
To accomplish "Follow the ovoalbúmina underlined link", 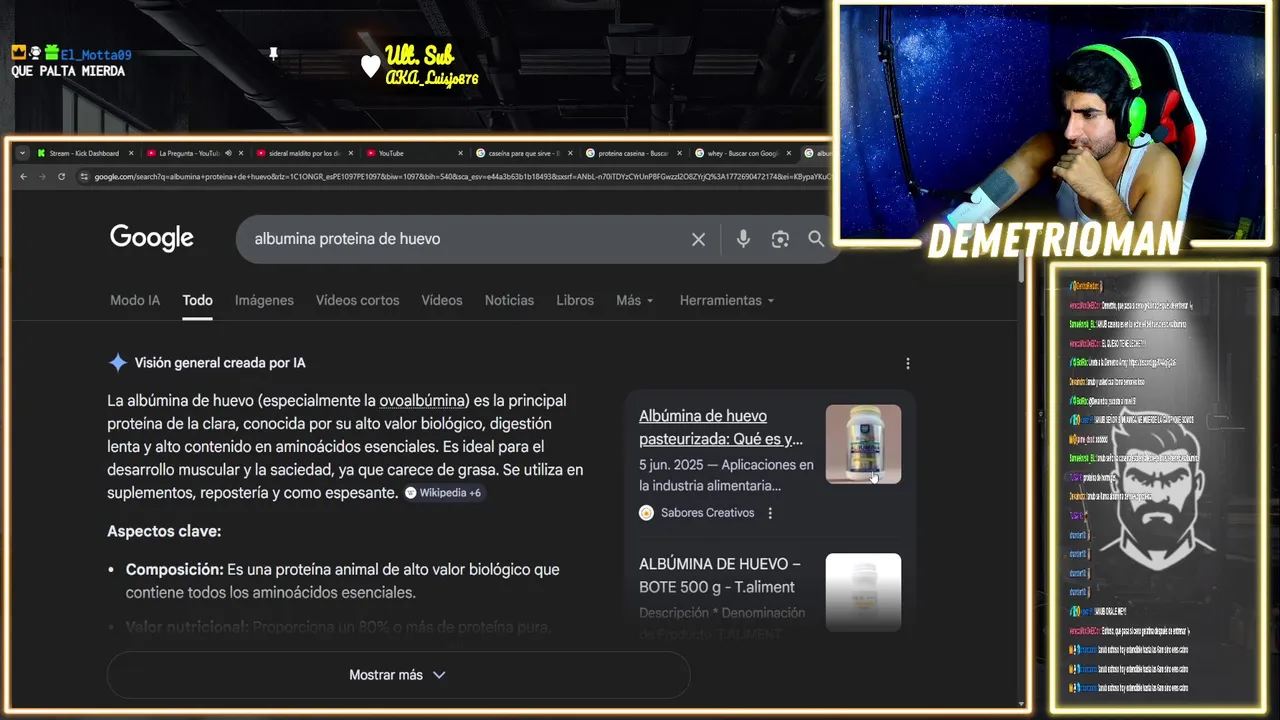I will pos(423,400).
